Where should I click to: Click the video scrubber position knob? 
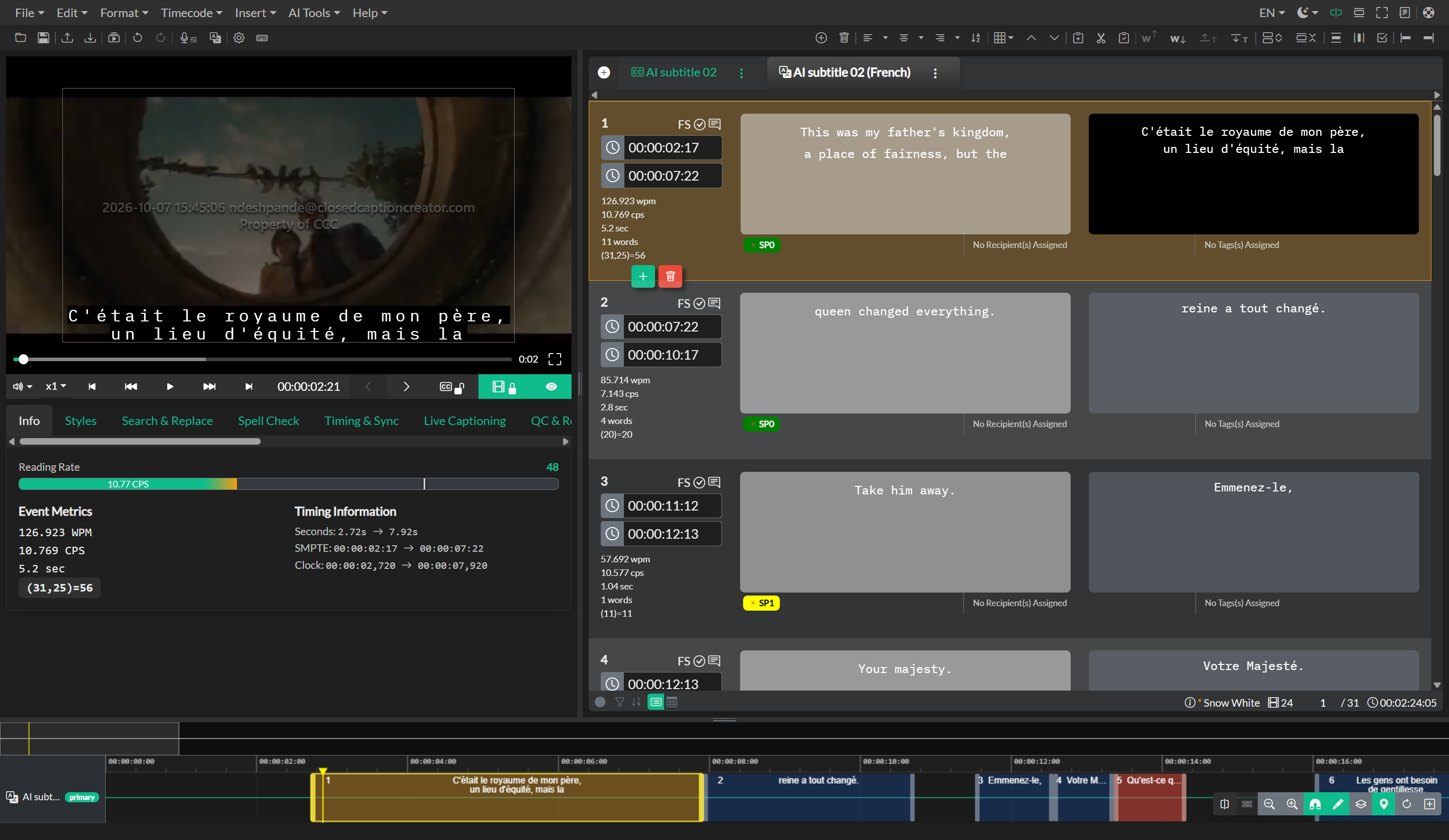click(23, 359)
